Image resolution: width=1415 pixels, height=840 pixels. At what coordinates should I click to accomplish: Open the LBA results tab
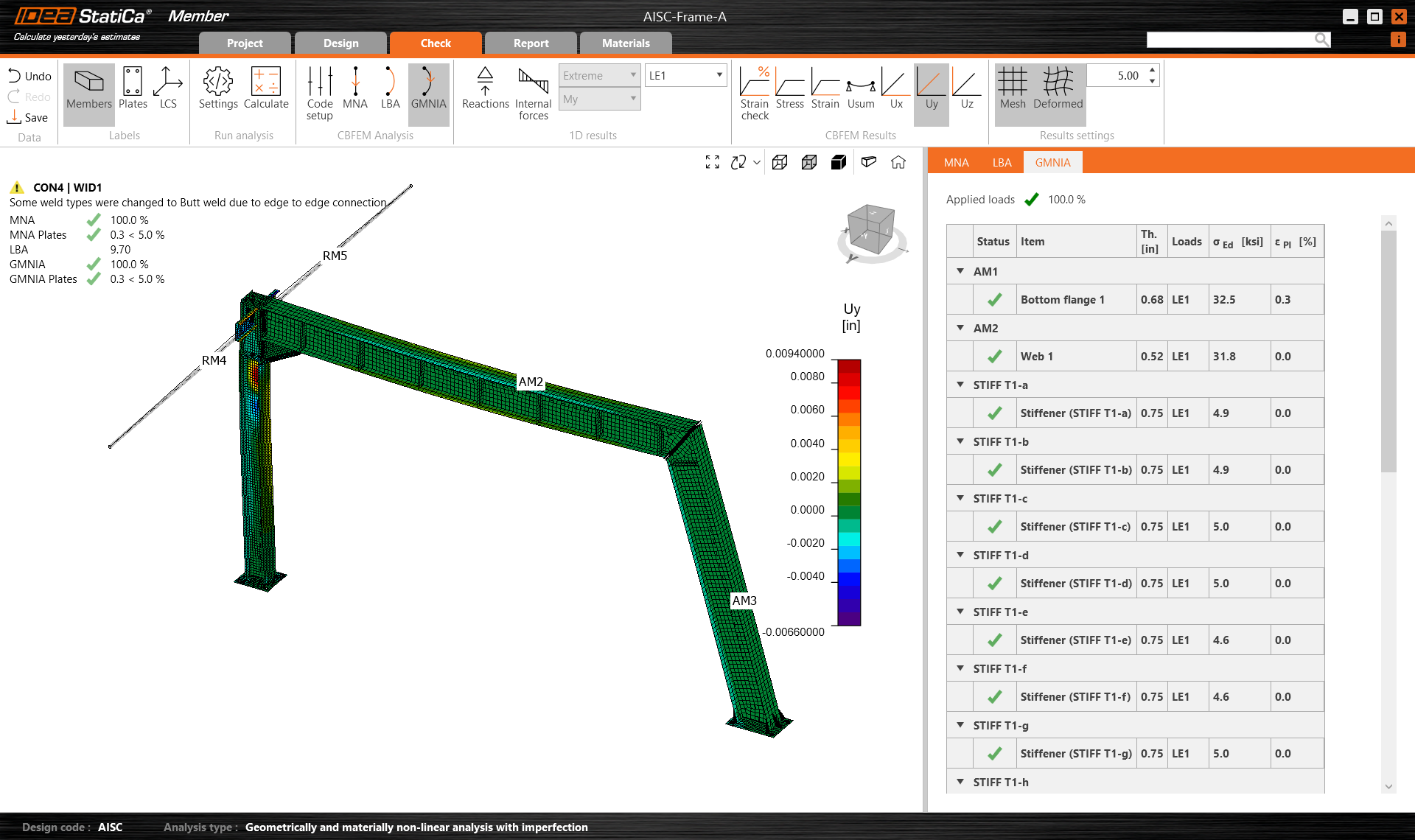point(1002,162)
